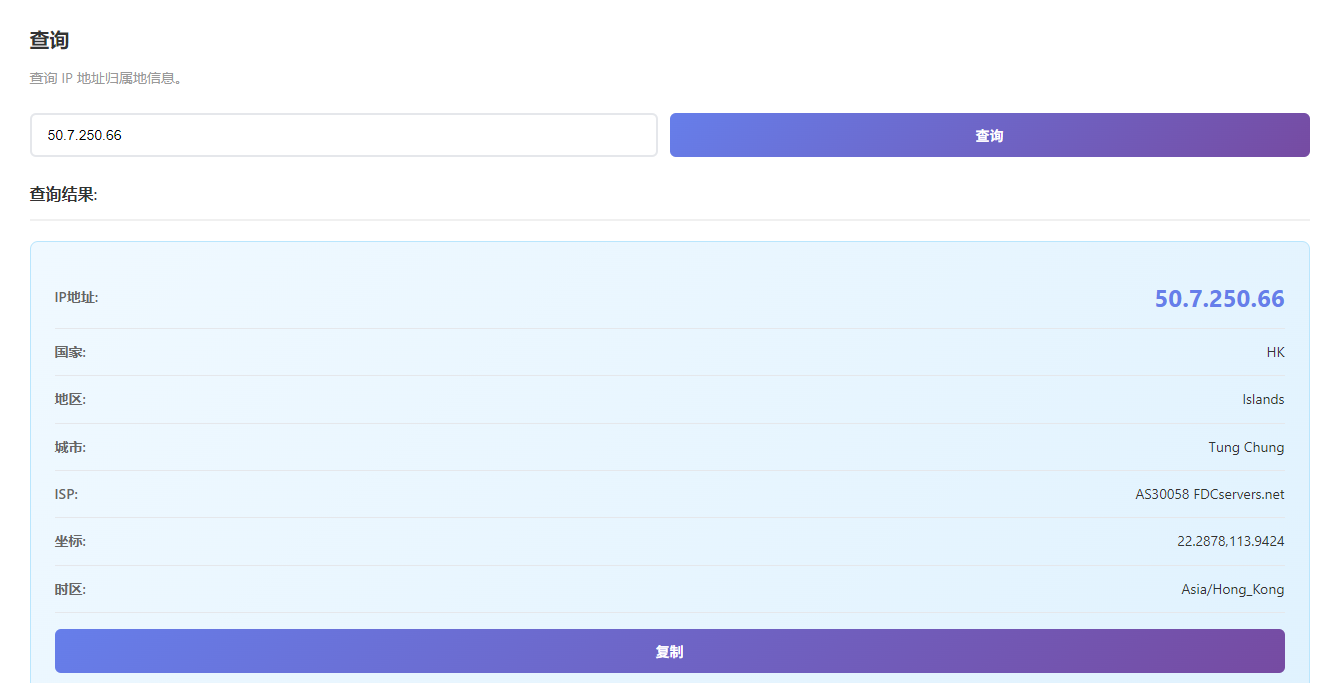Select the AS30058 FDCservers.net ISP text
The height and width of the screenshot is (683, 1329).
(1209, 494)
